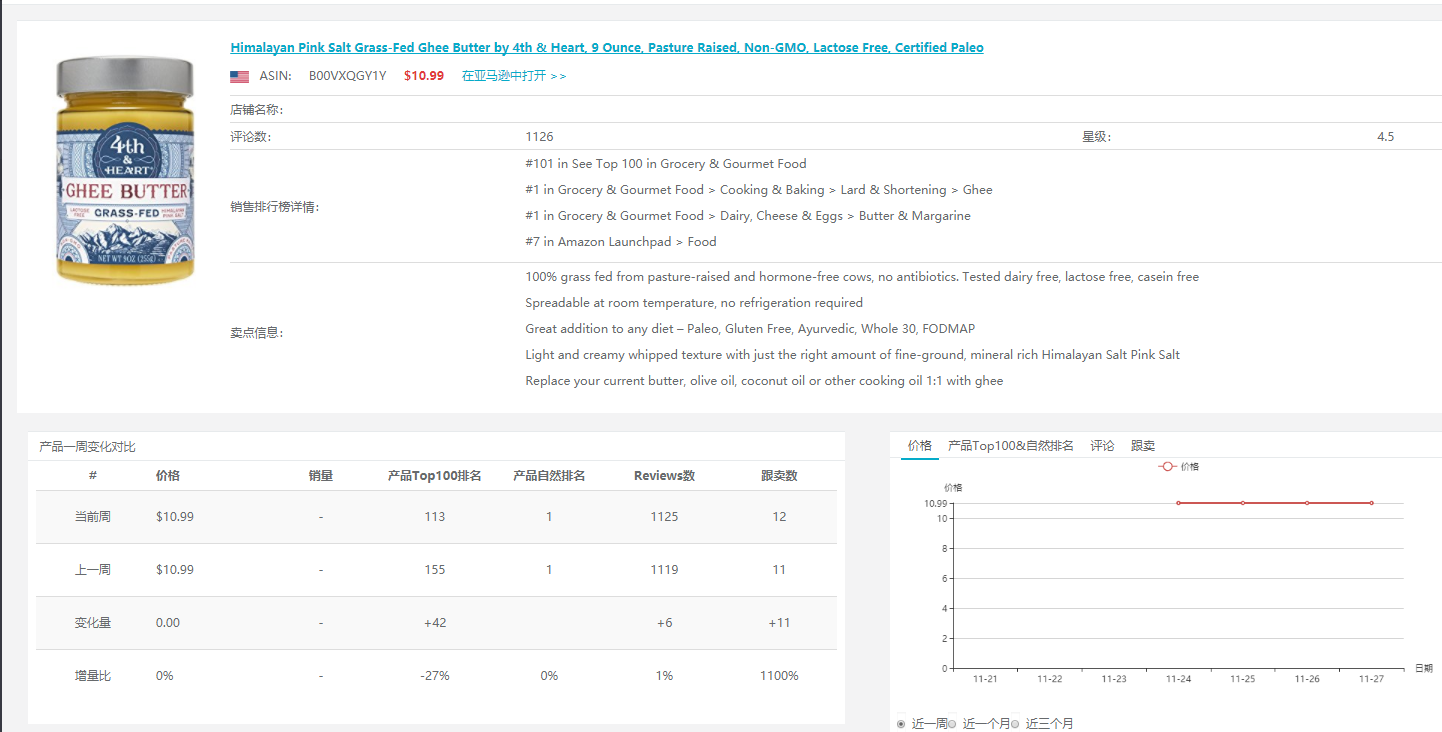
Task: Click the 当前周 row label
Action: pos(93,517)
